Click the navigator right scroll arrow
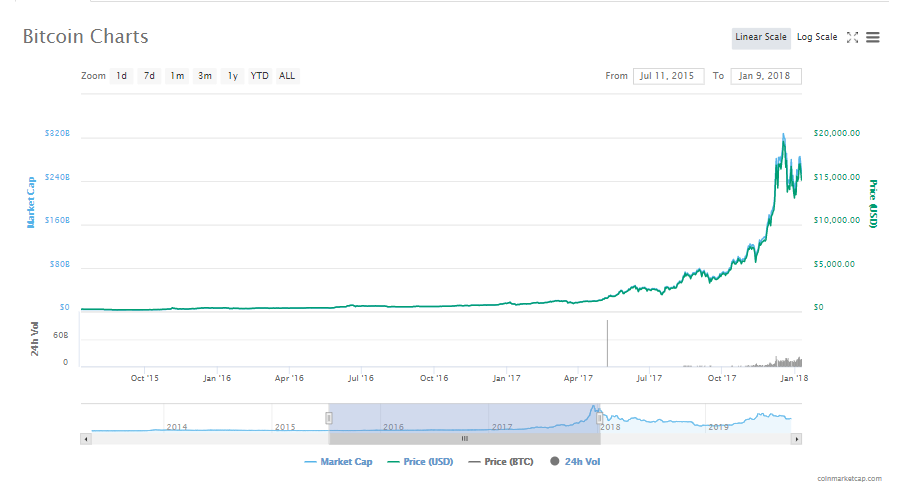This screenshot has width=904, height=493. [x=796, y=439]
